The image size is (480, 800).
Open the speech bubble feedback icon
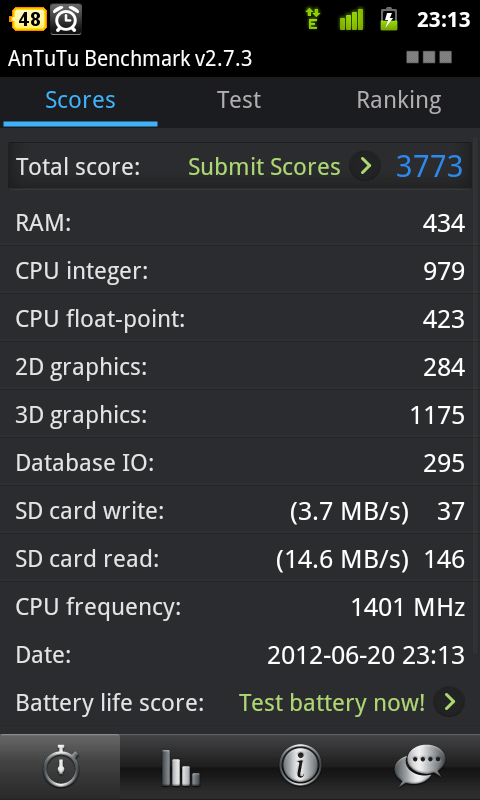click(420, 766)
